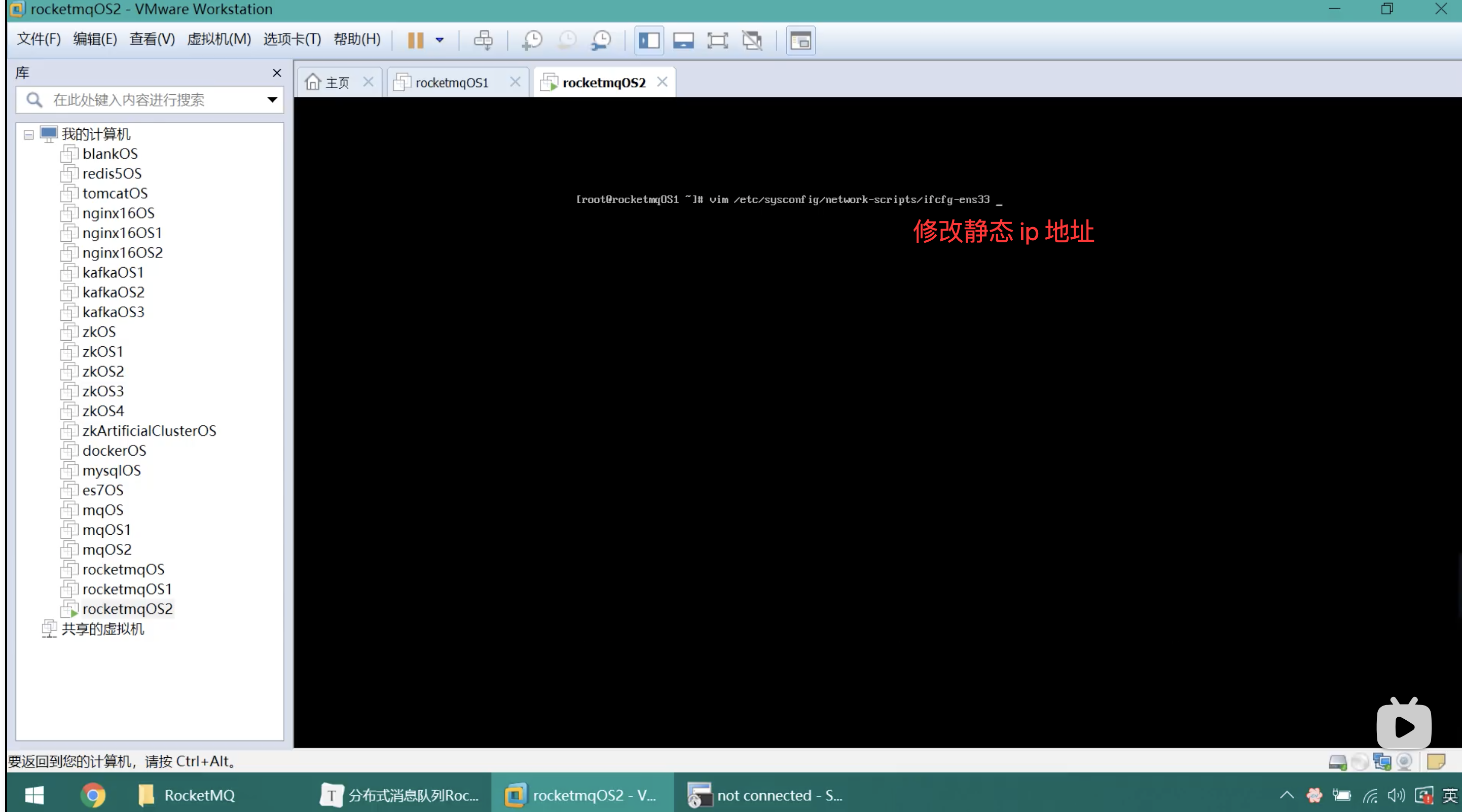Click the Pause virtual machine button
The image size is (1462, 812).
click(x=416, y=40)
